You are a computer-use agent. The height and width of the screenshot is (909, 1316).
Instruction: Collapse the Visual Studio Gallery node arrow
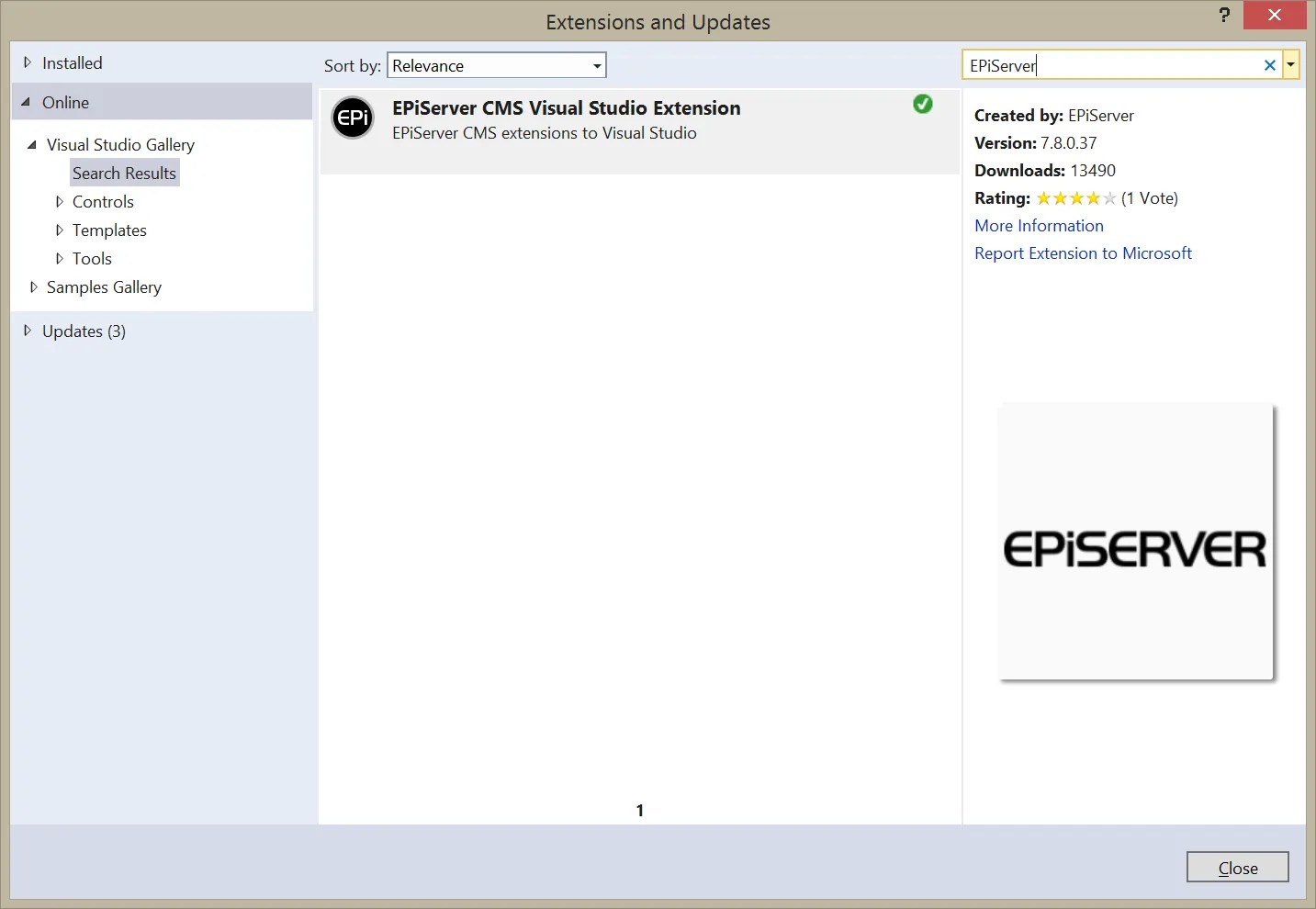point(32,144)
